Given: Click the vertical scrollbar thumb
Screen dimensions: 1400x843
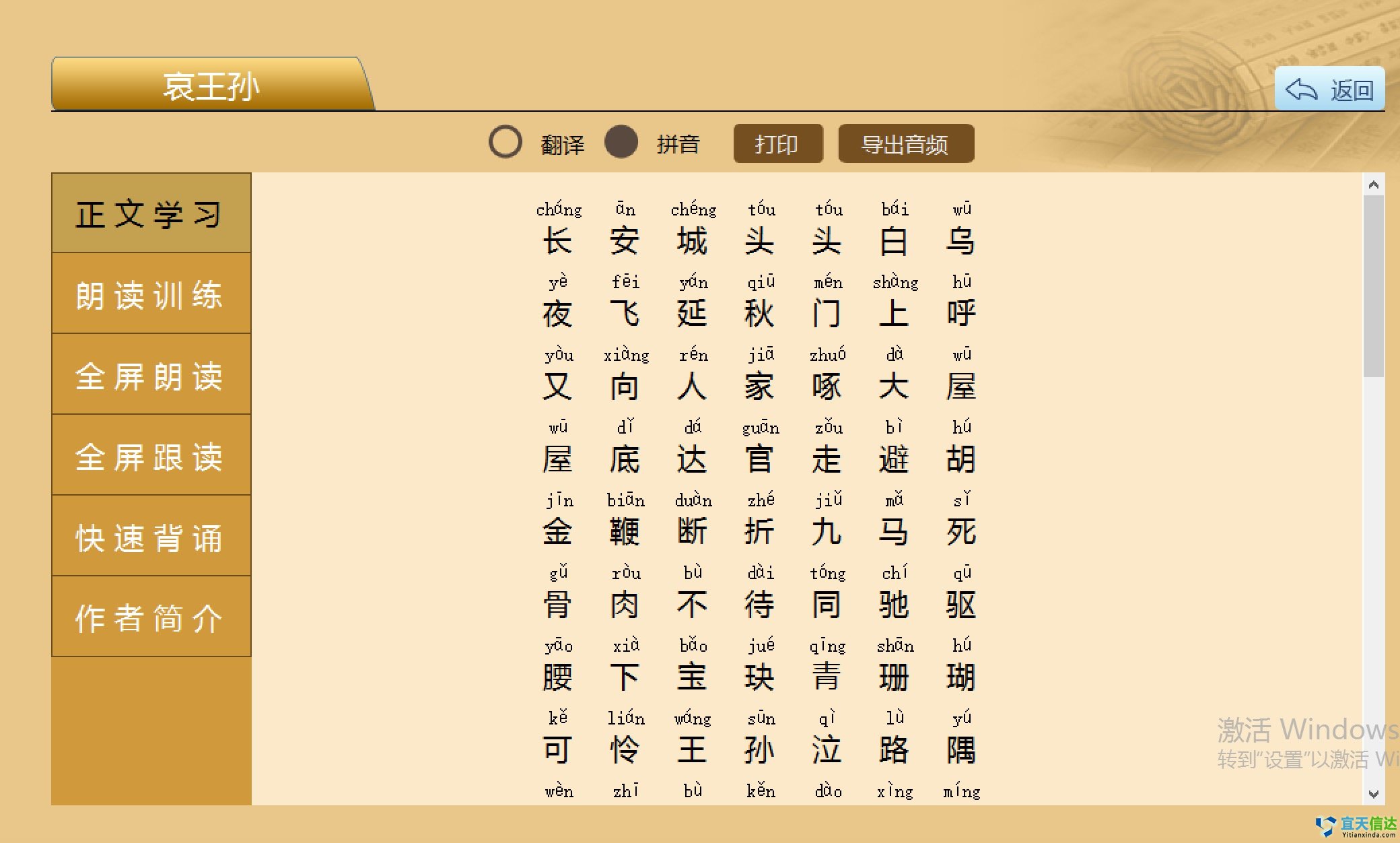Looking at the screenshot, I should click(x=1373, y=286).
